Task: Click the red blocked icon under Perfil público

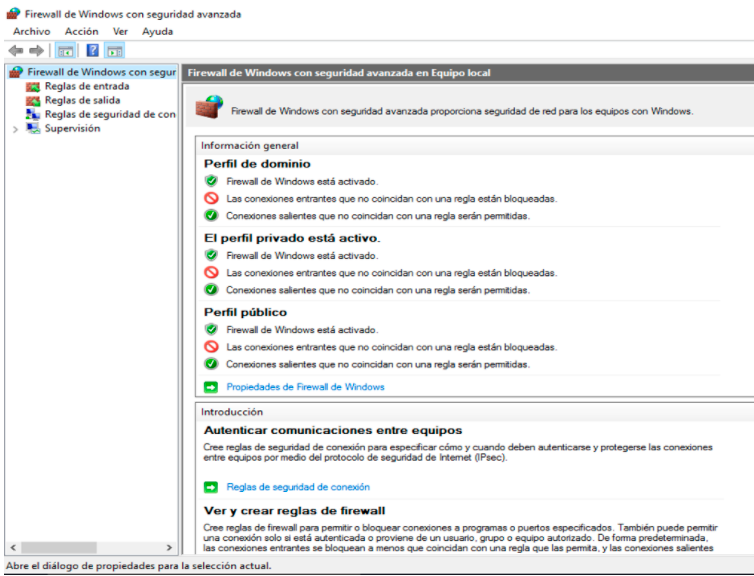Action: click(211, 347)
